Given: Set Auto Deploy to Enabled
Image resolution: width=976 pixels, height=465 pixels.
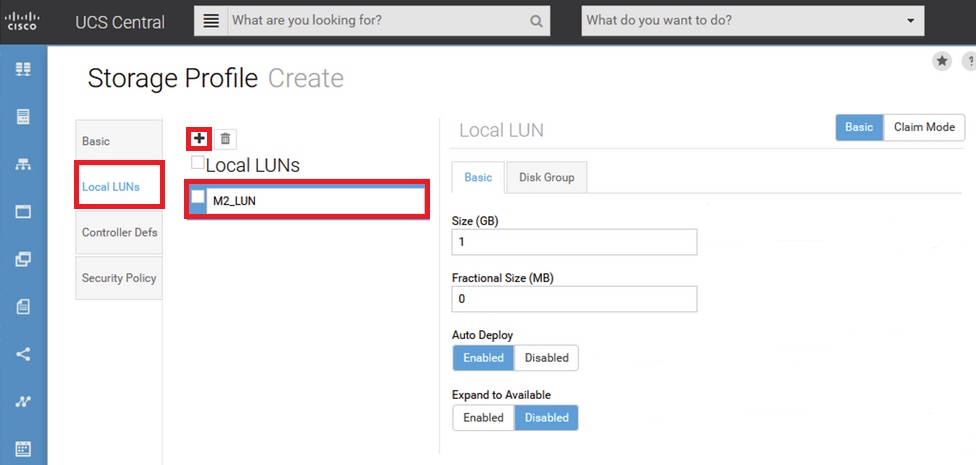Looking at the screenshot, I should click(x=483, y=358).
